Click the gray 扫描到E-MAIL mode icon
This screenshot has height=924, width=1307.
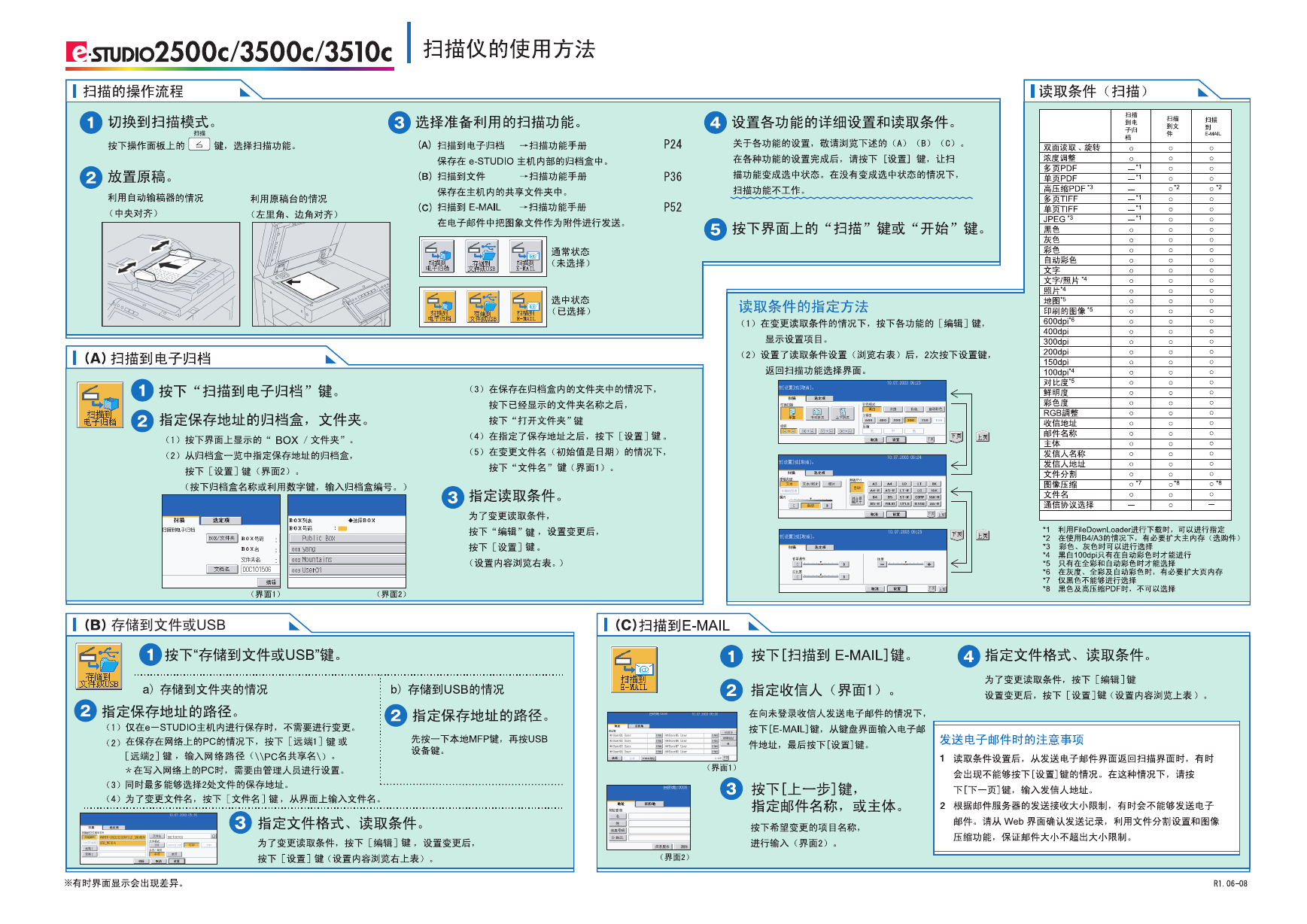coord(526,256)
